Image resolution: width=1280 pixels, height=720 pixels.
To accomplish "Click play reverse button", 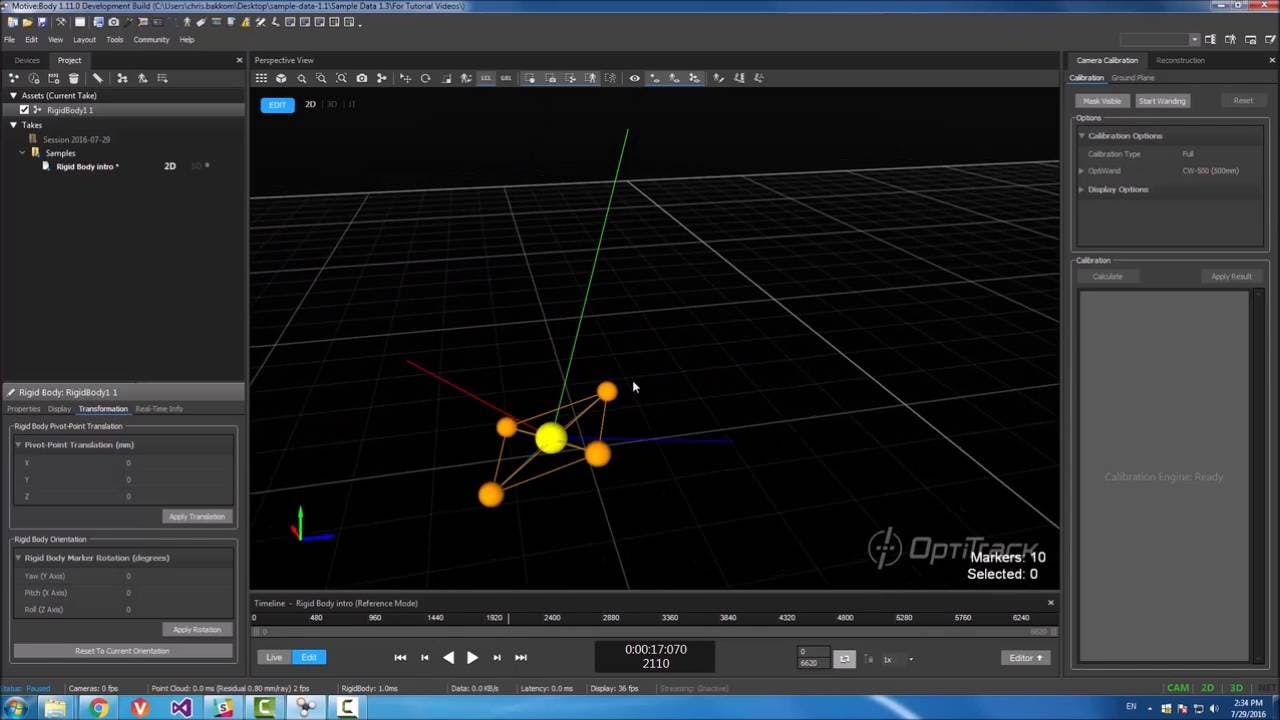I will pyautogui.click(x=448, y=658).
